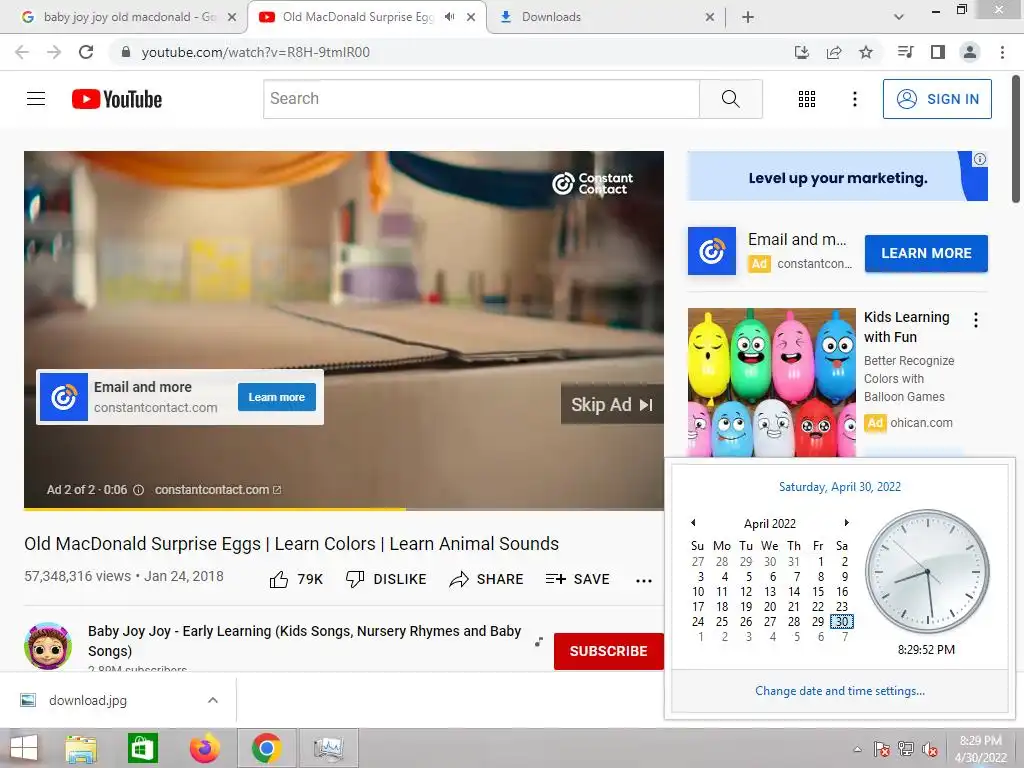This screenshot has width=1024, height=768.
Task: Click the SUBSCRIBE button
Action: pos(609,651)
